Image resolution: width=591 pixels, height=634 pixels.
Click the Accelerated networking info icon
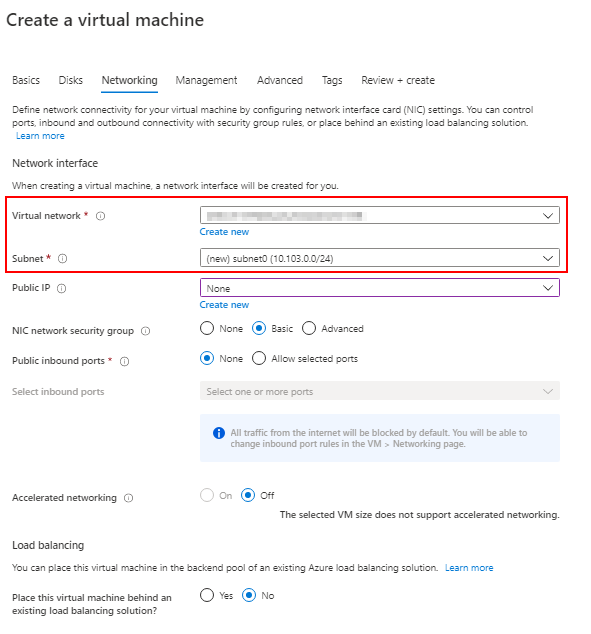pyautogui.click(x=129, y=498)
